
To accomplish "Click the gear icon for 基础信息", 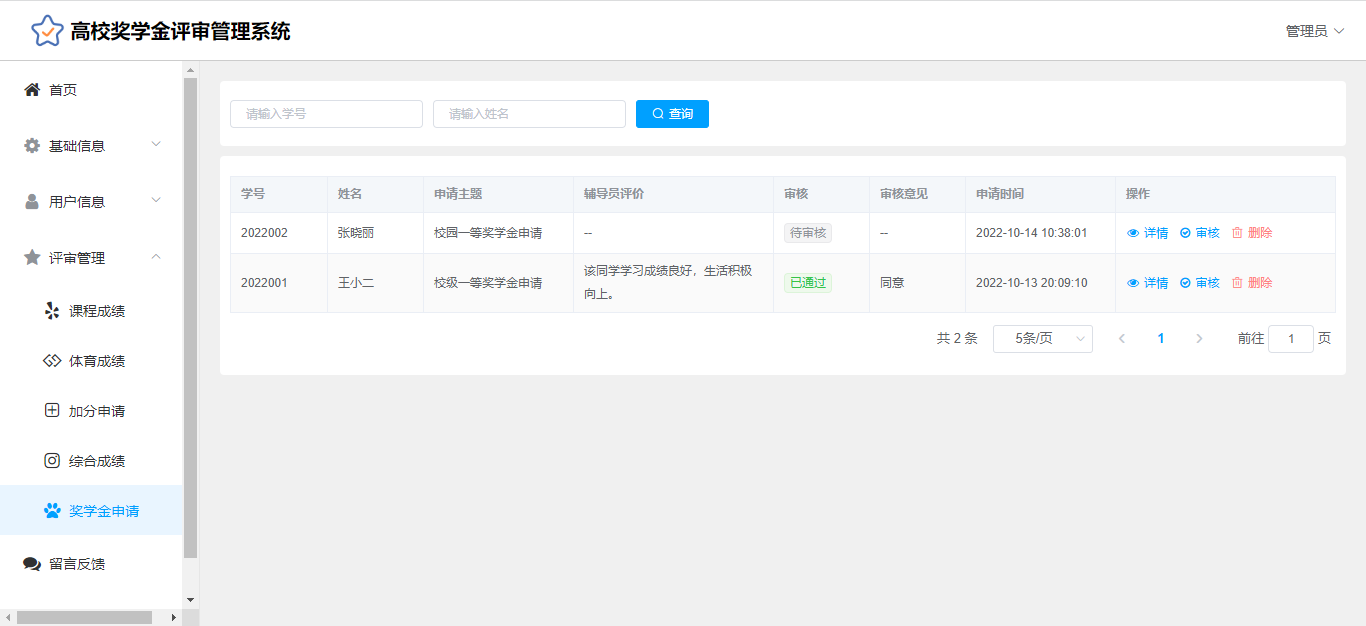I will (x=32, y=146).
